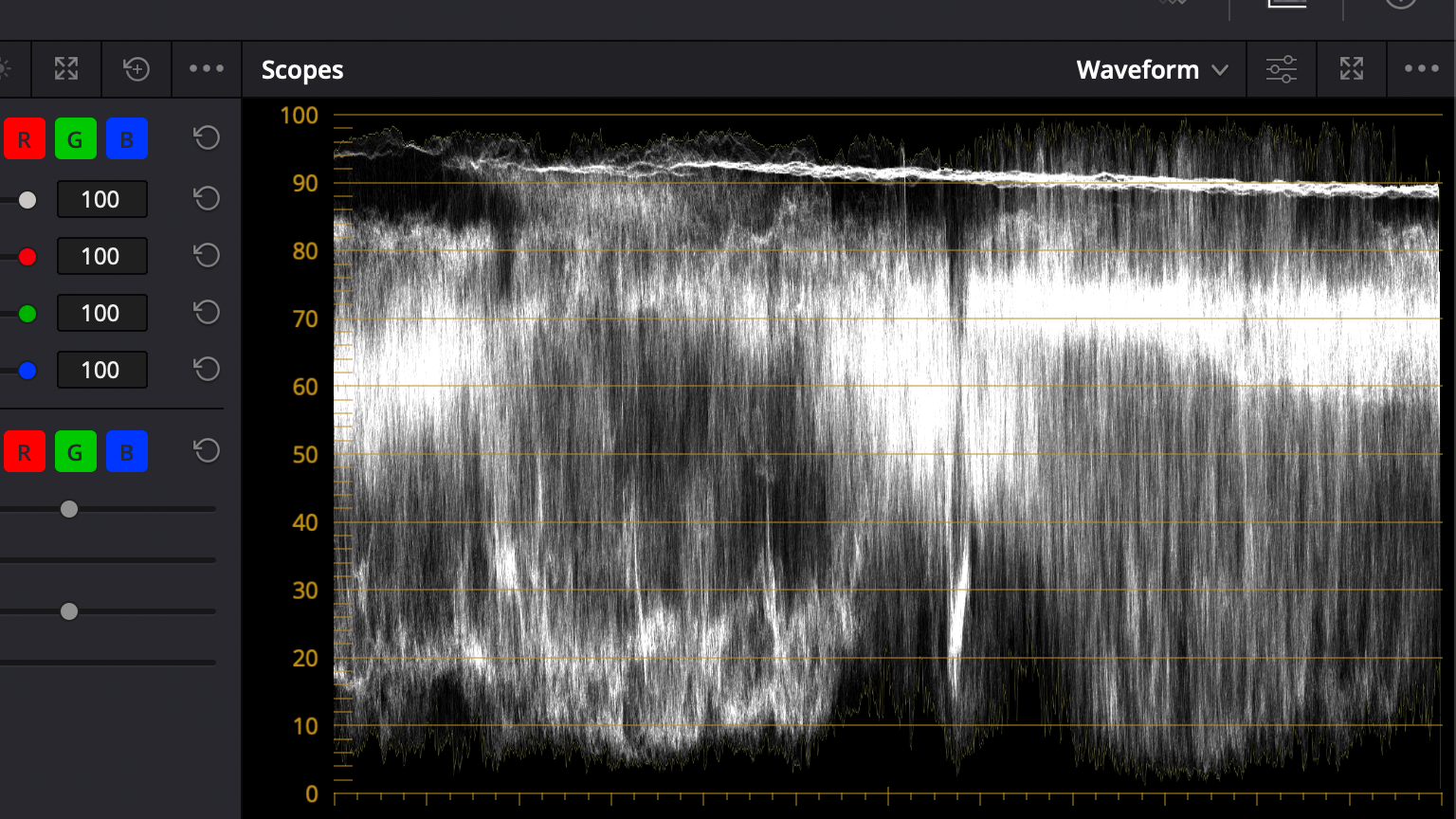Click the Scopes panel title
This screenshot has width=1456, height=819.
(302, 70)
